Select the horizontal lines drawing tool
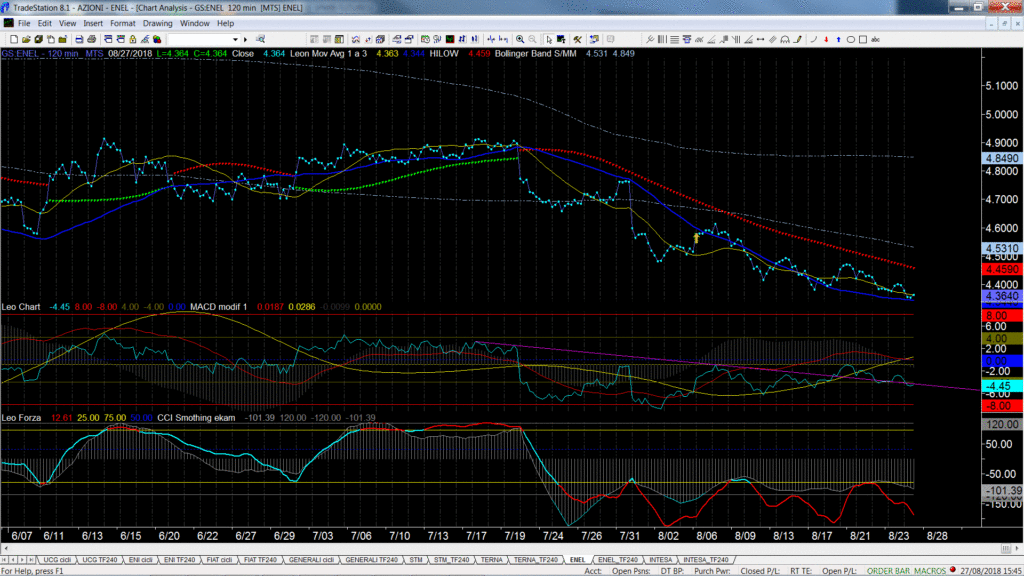1024x576 pixels. (675, 40)
